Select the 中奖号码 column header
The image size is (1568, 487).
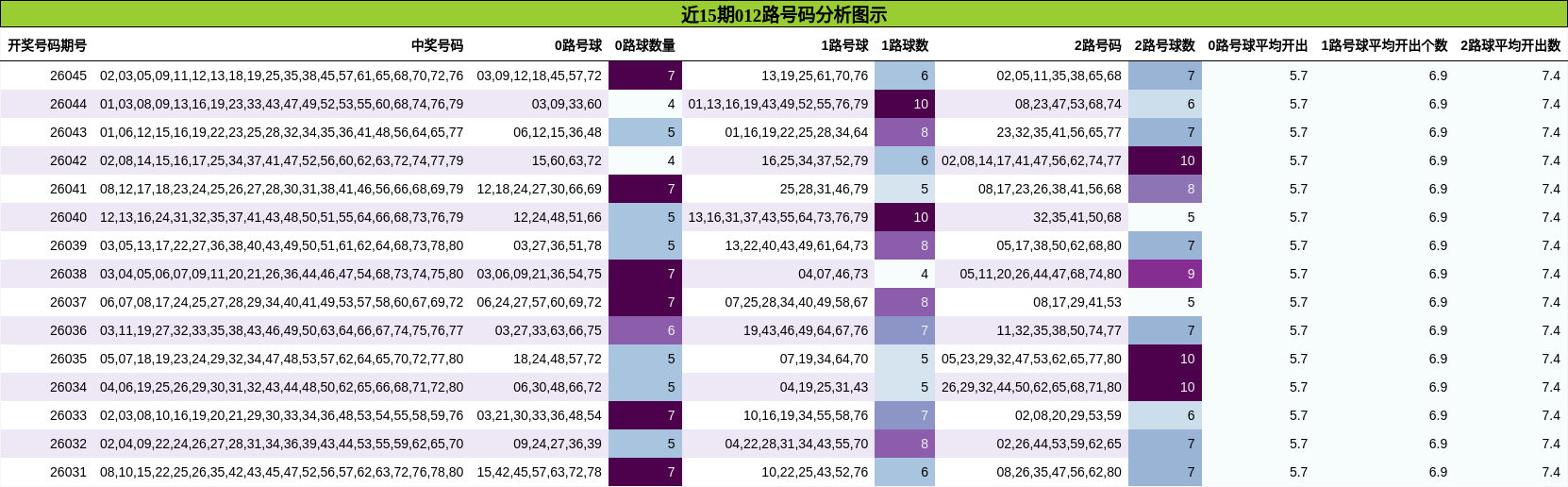[437, 45]
